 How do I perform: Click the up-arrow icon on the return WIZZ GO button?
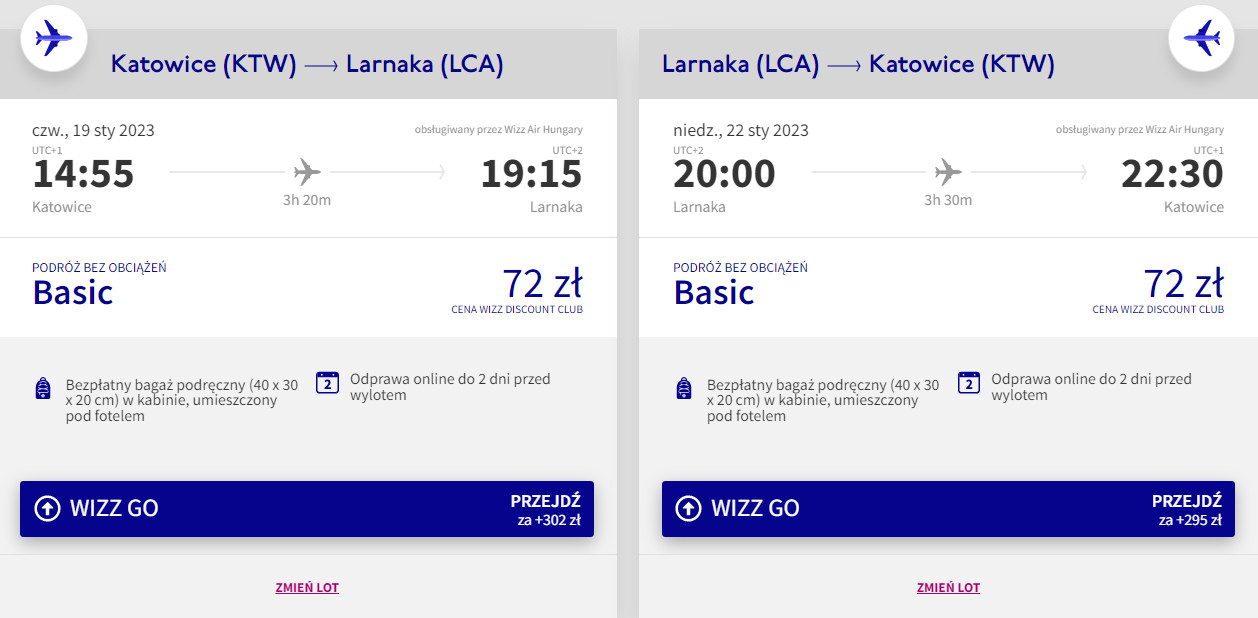pyautogui.click(x=688, y=508)
